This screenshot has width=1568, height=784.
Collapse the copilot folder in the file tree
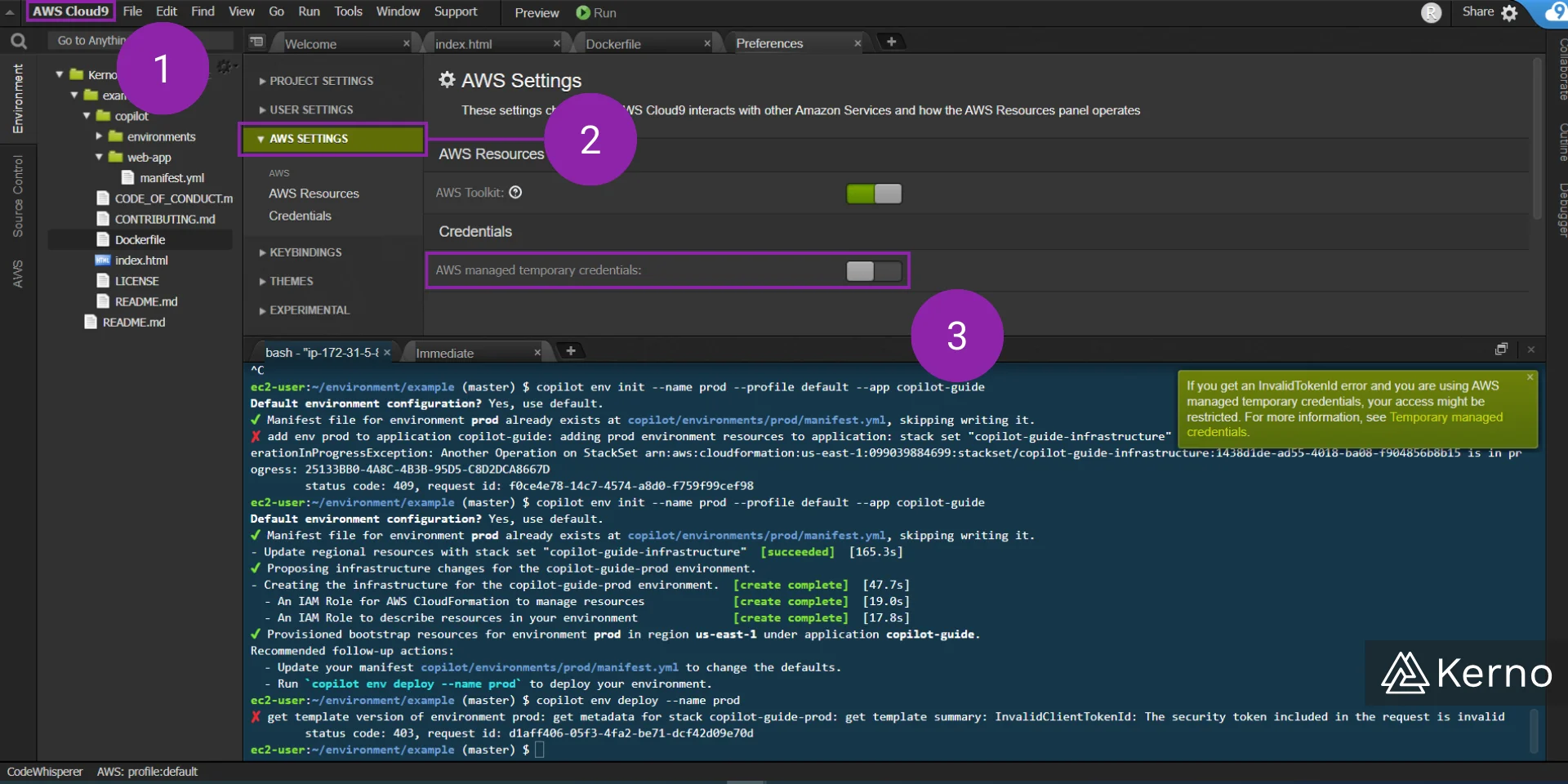pos(87,116)
